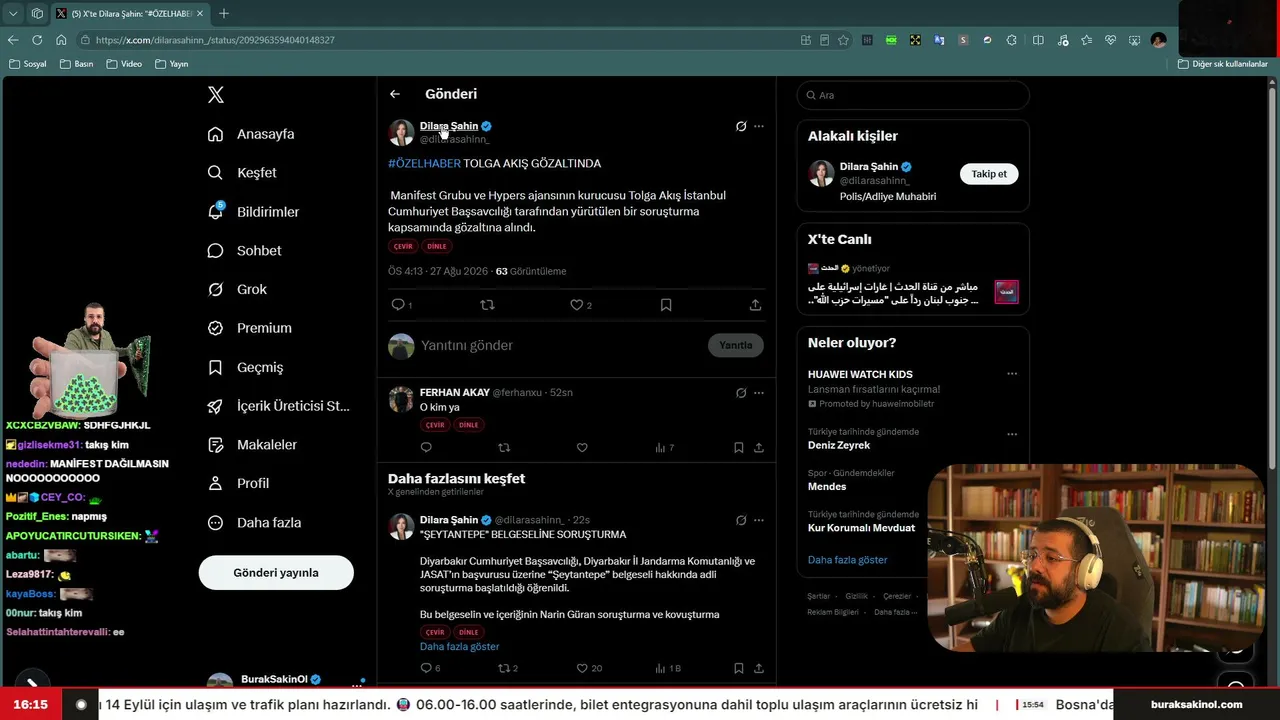Click the browser reload button
Screen dimensions: 1280x720
37,40
